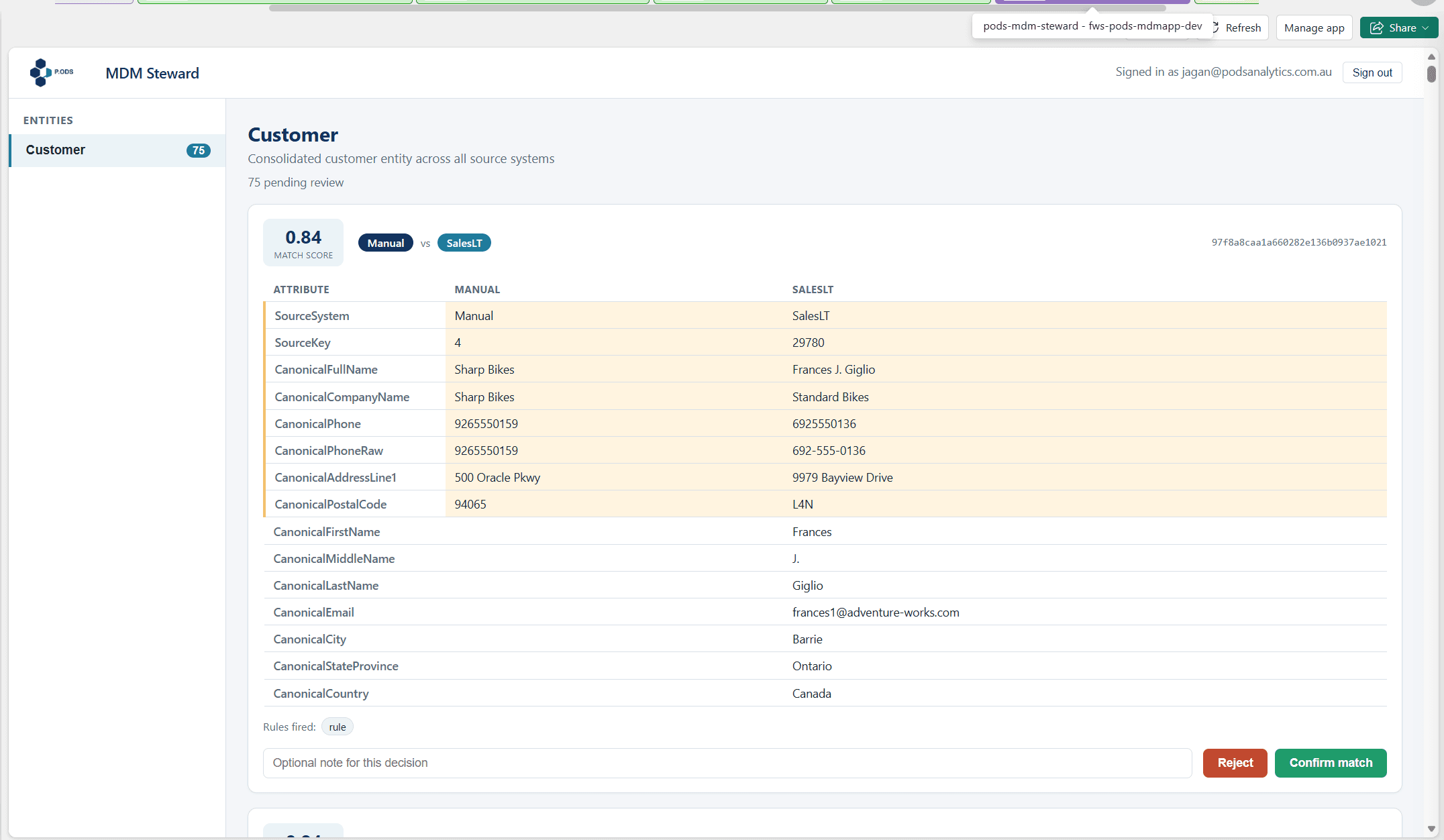1444x840 pixels.
Task: Select CanonicalPhone value 6925550136
Action: pyautogui.click(x=824, y=424)
